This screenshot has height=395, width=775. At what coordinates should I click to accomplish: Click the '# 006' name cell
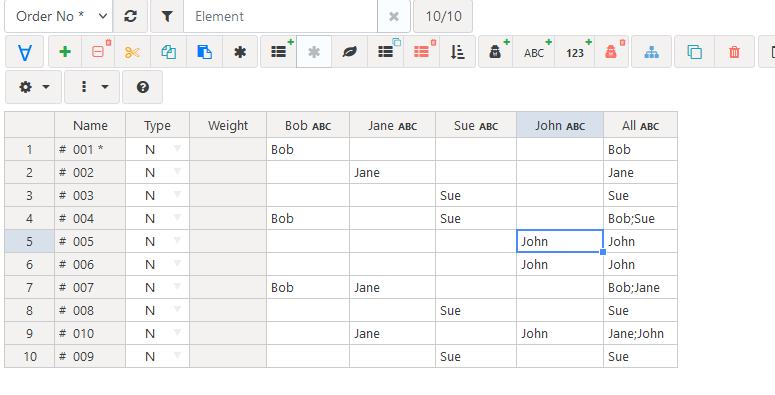click(90, 264)
